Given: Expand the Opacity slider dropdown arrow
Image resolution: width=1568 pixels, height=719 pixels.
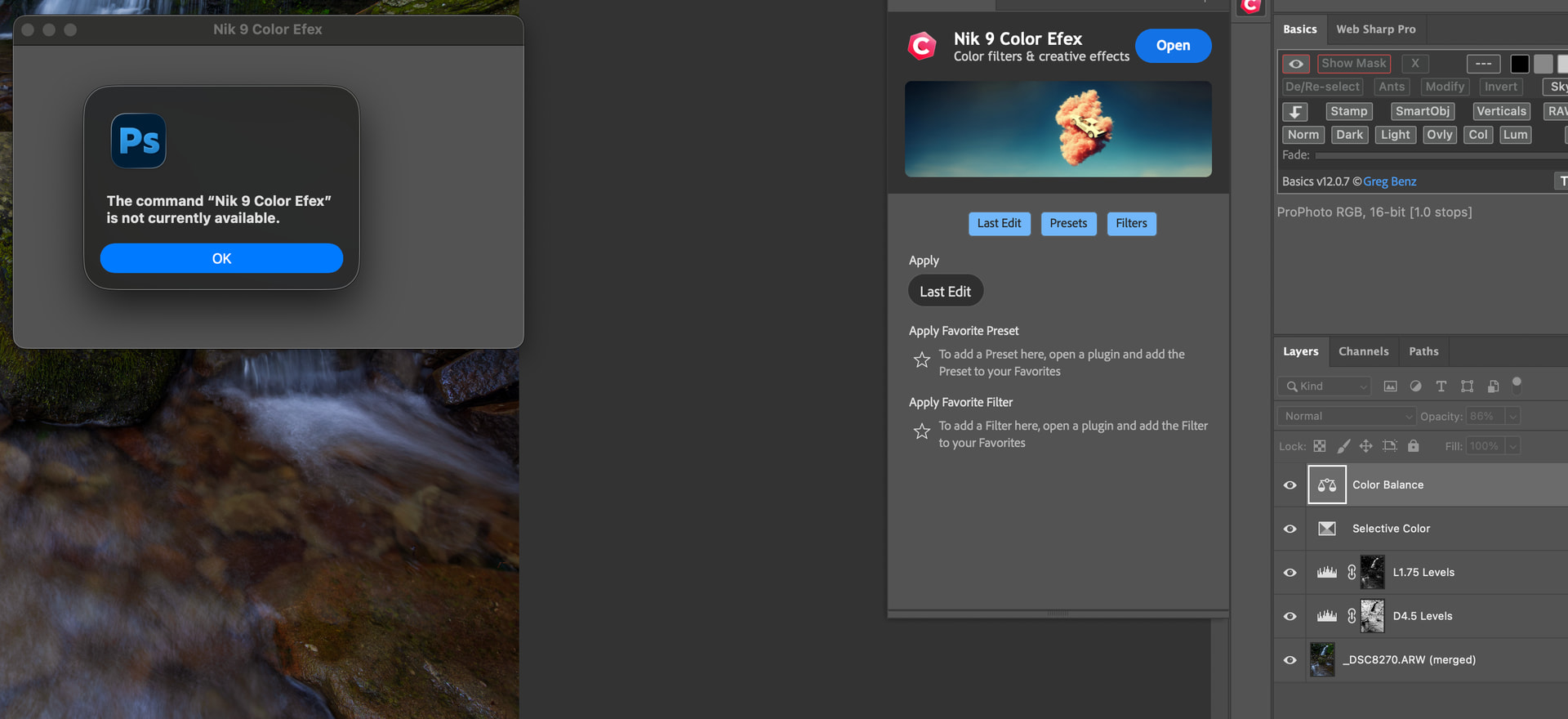Looking at the screenshot, I should 1512,417.
